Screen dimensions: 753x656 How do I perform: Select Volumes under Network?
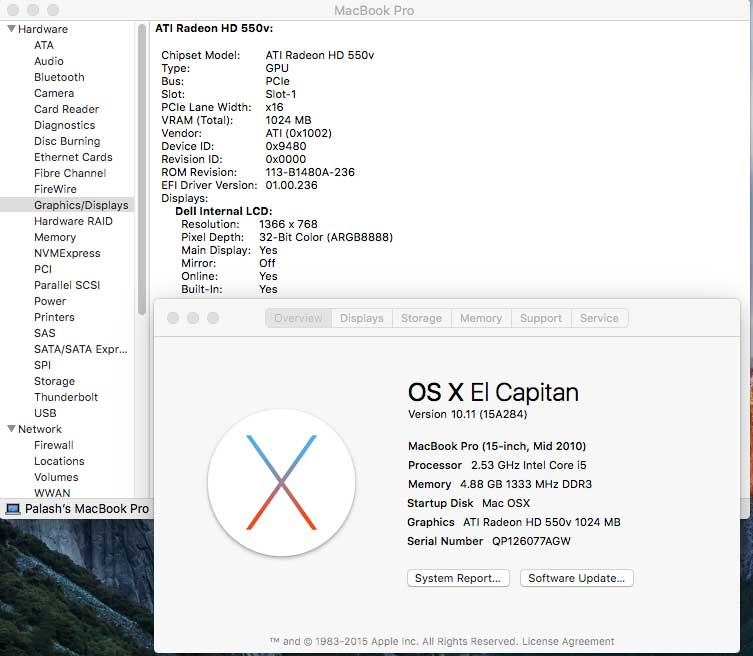pos(56,477)
